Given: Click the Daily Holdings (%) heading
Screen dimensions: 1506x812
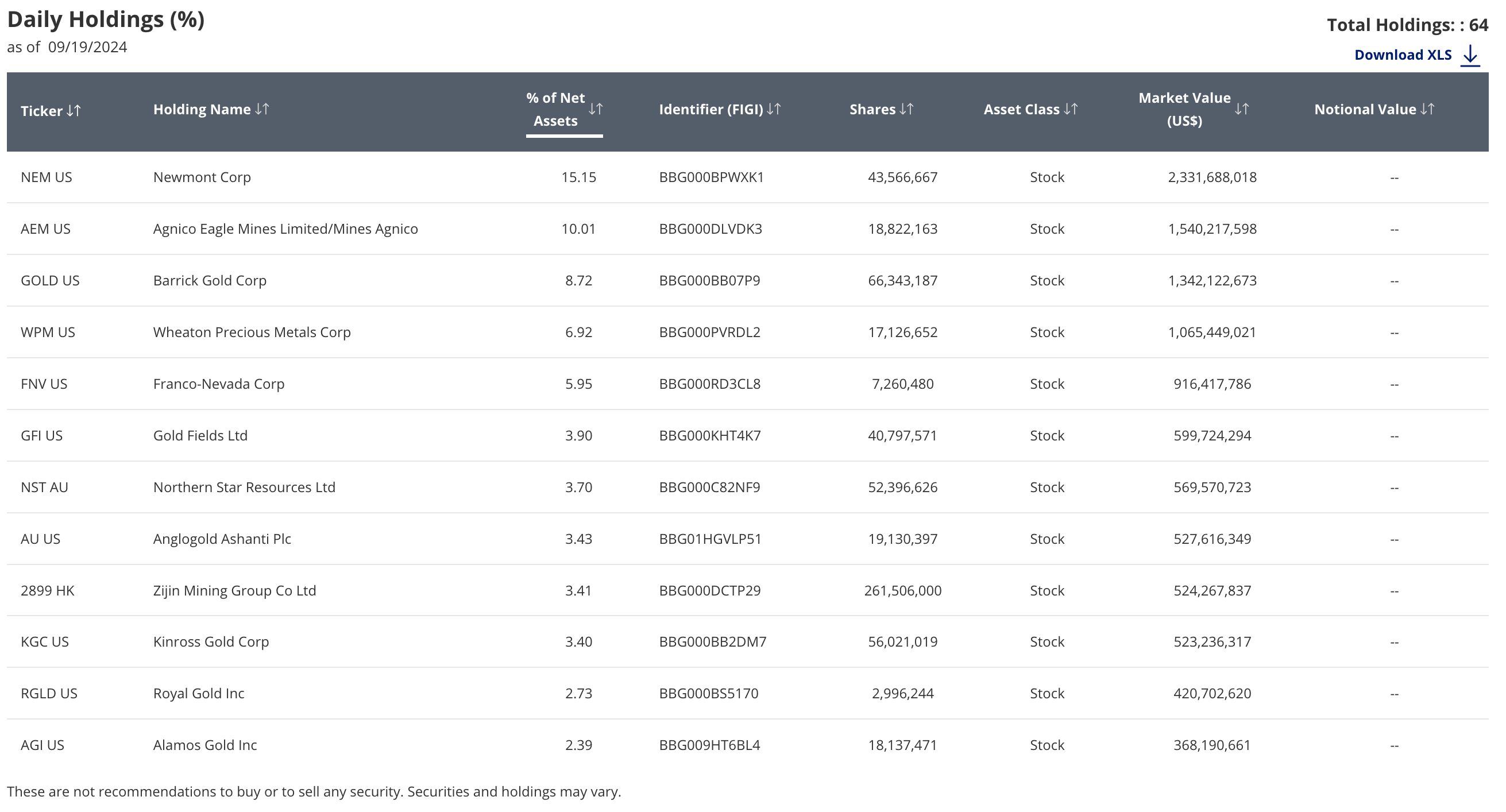Looking at the screenshot, I should pos(106,20).
